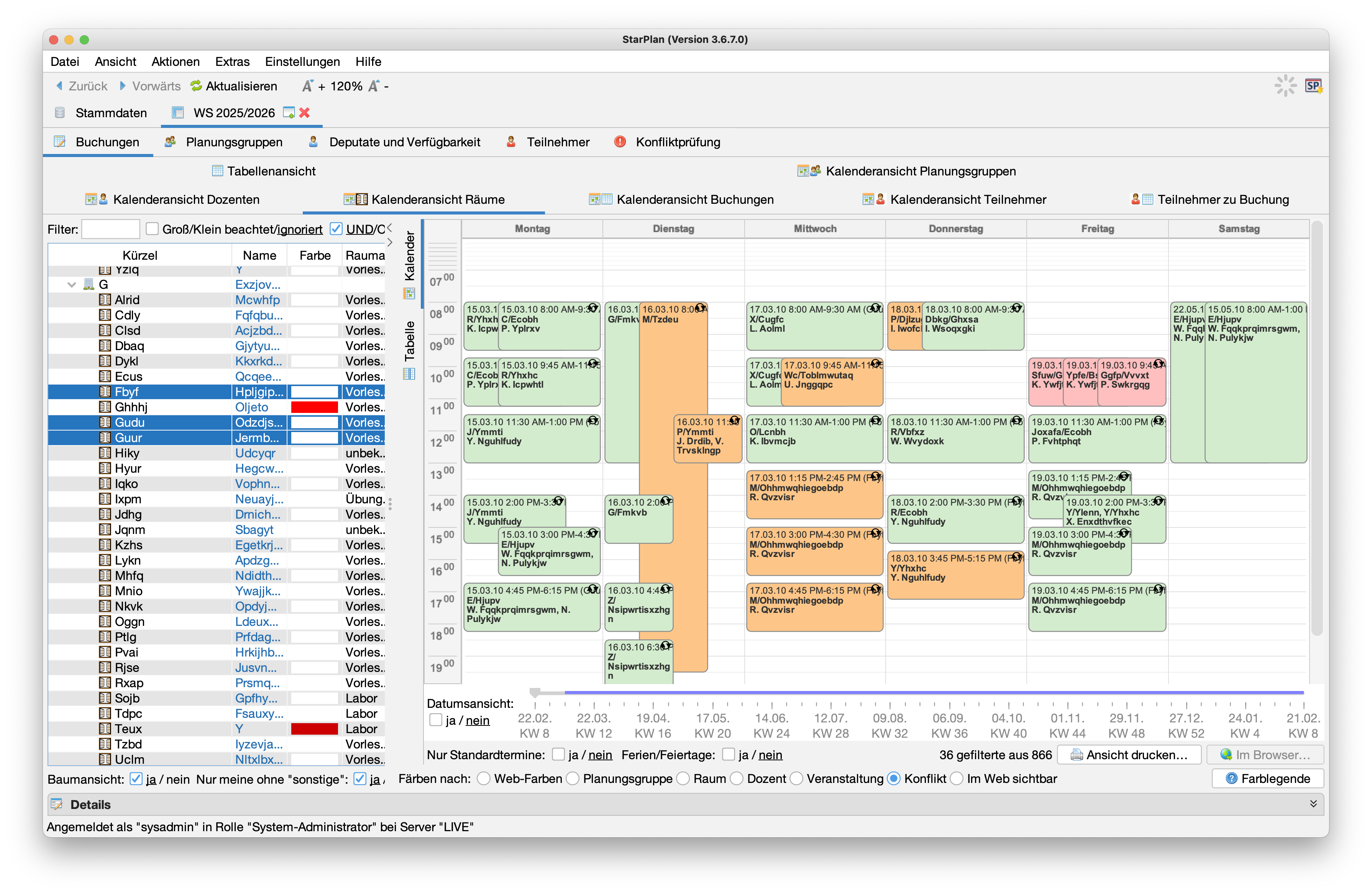Screen dimensions: 1372x894
Task: Collapse the left filter panel arrow
Action: click(x=390, y=228)
